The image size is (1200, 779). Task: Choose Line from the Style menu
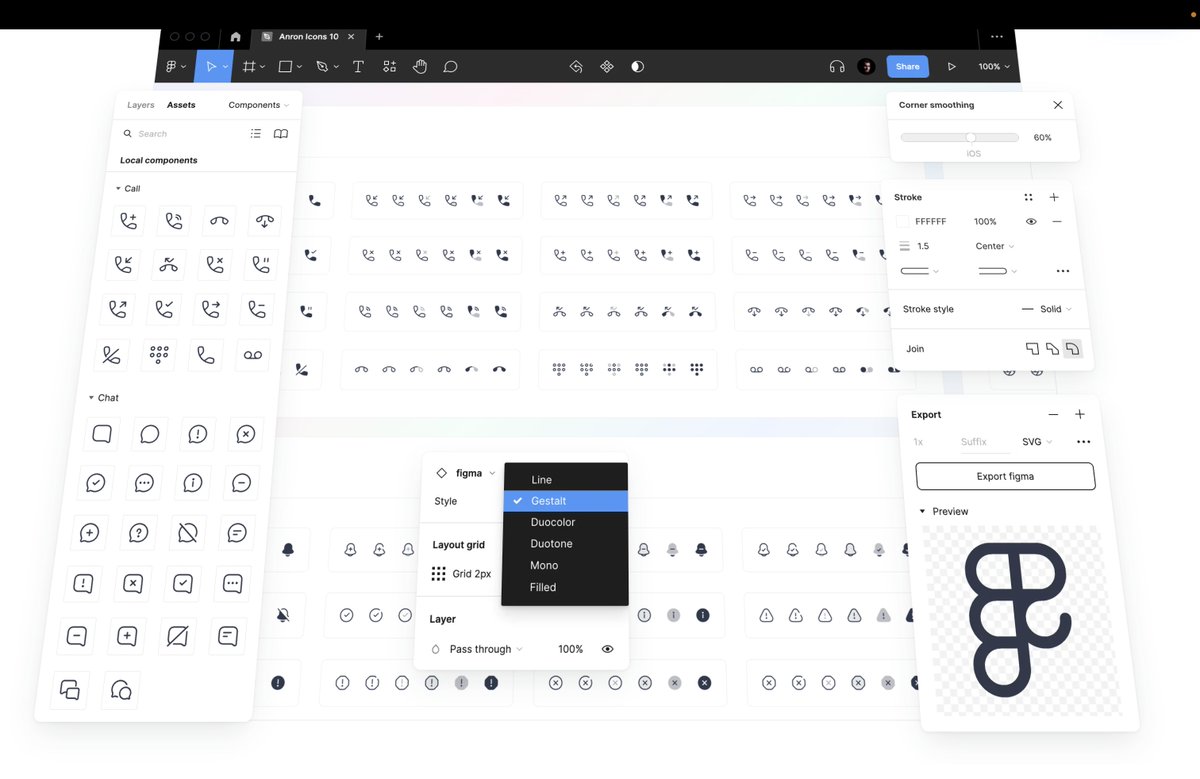click(565, 480)
